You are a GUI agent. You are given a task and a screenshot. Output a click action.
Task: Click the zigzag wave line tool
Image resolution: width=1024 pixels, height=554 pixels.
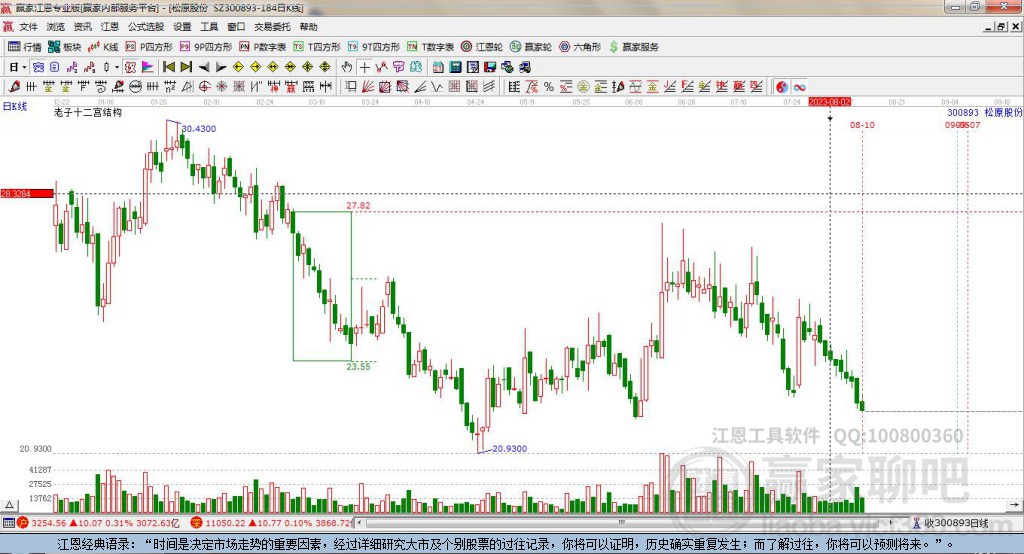point(437,87)
